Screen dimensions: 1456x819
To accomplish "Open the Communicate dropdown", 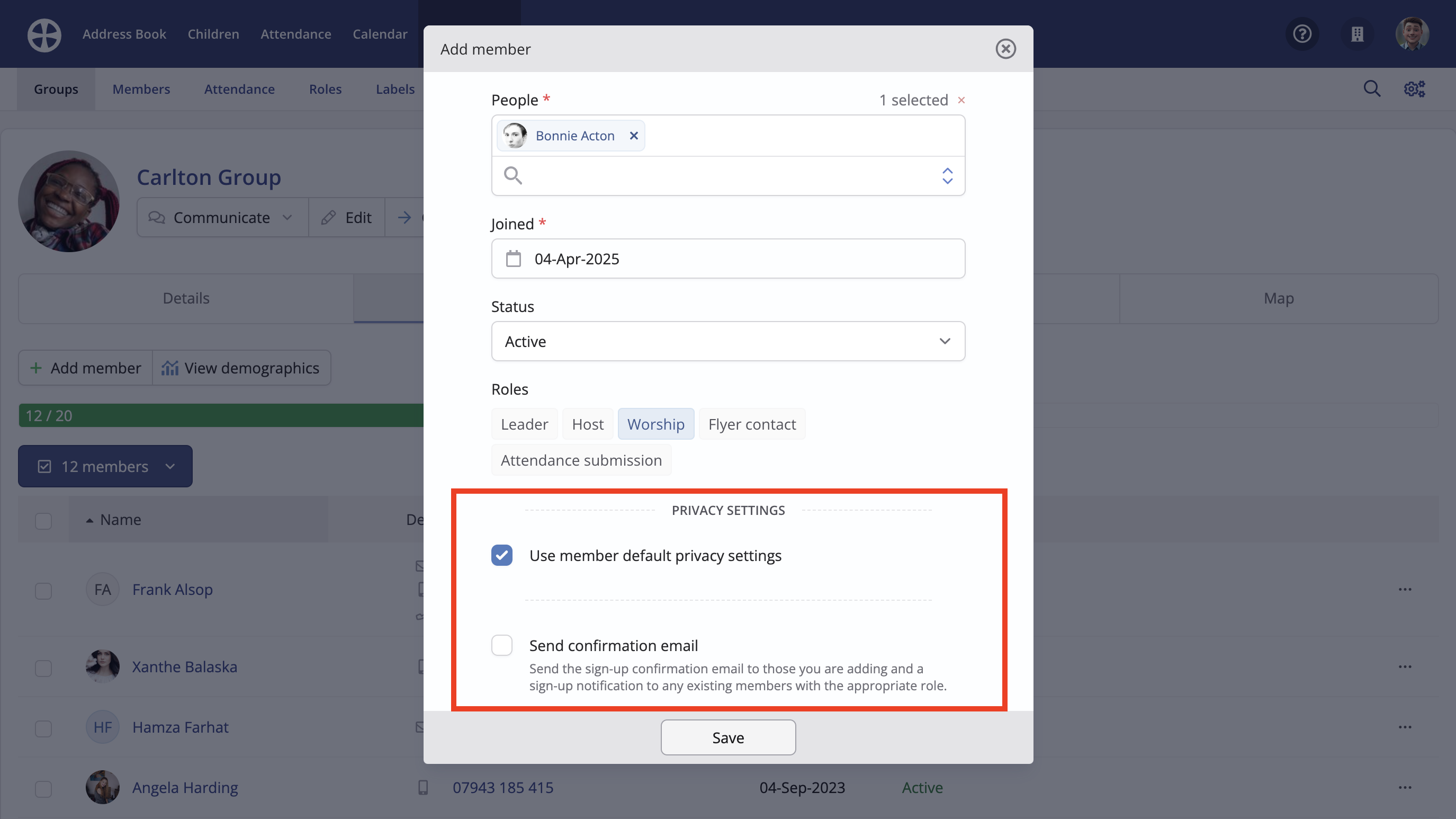I will pos(222,218).
